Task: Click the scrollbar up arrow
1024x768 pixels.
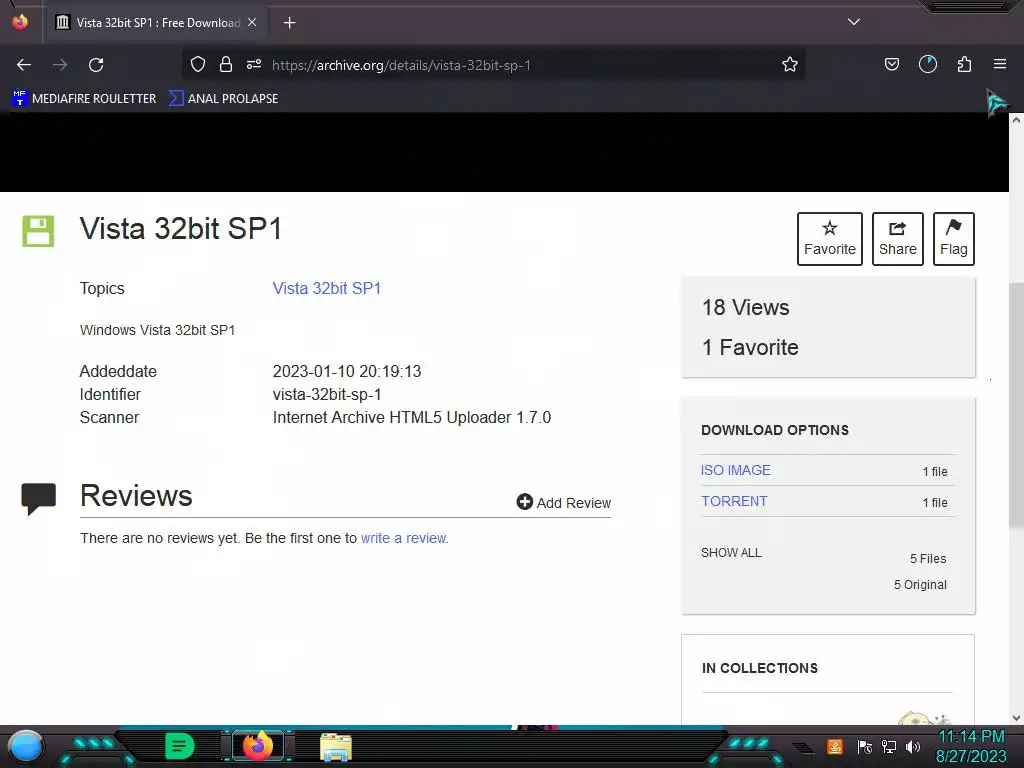Action: coord(1016,120)
